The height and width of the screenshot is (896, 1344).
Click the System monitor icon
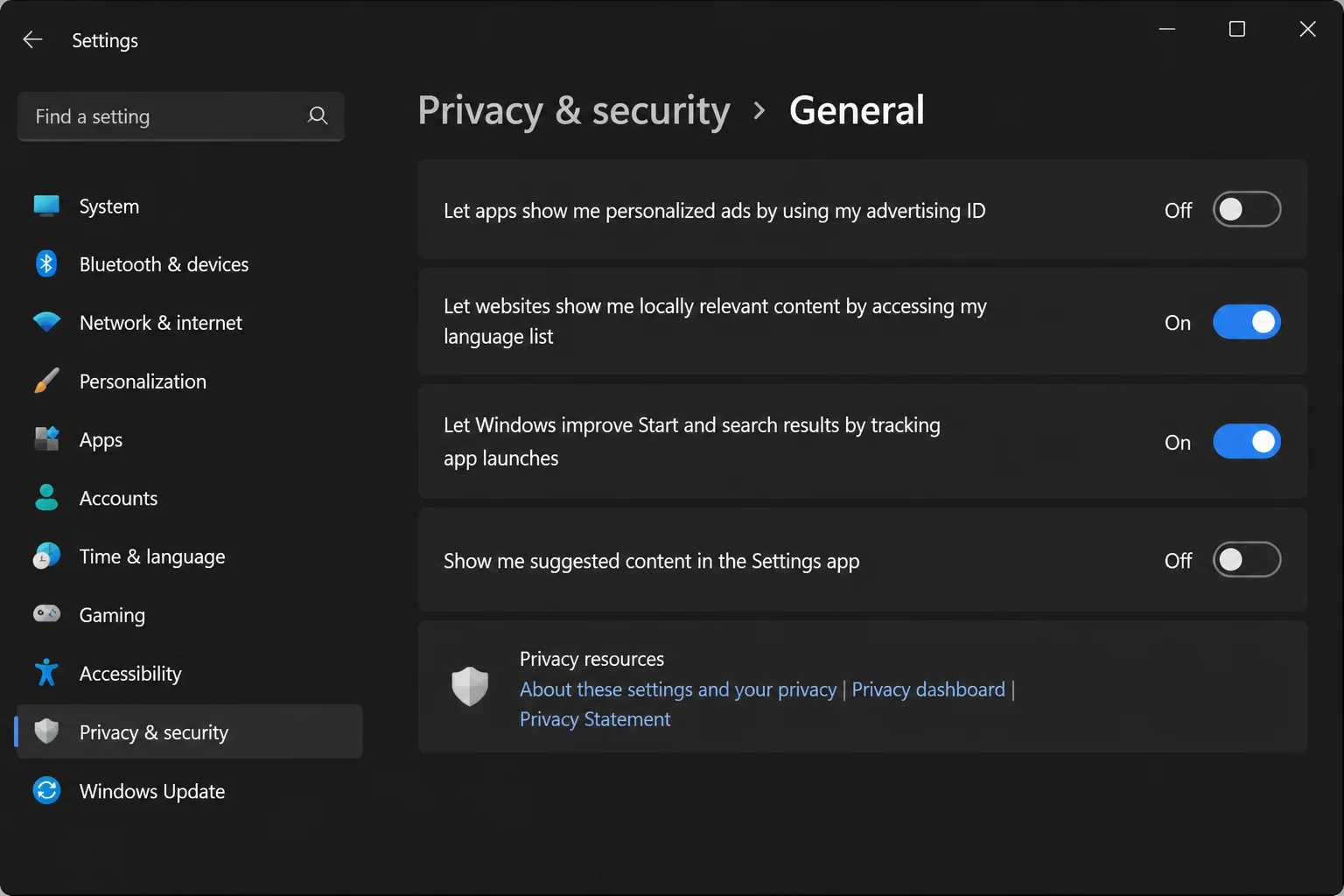[x=46, y=206]
